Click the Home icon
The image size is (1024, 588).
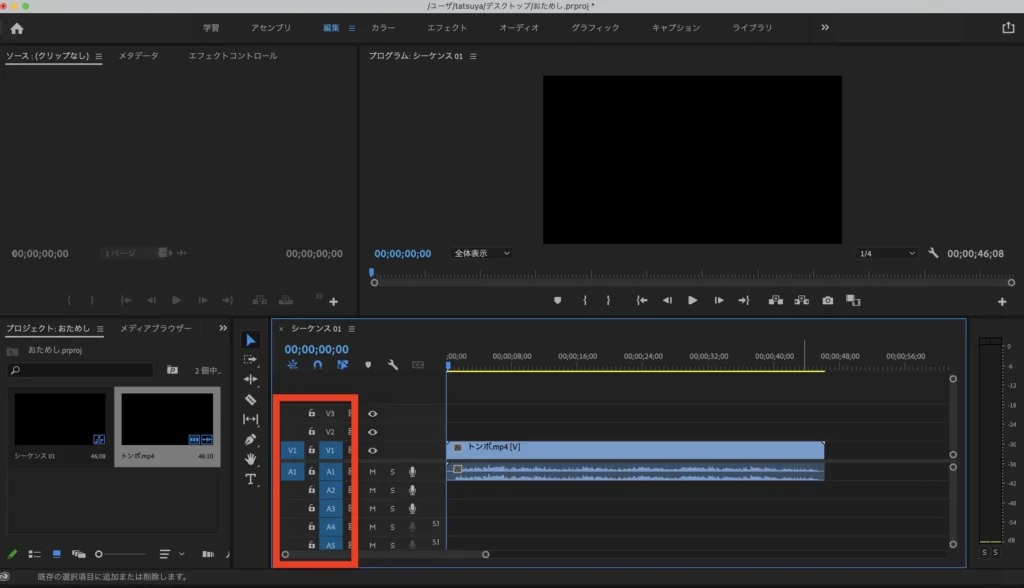(17, 28)
